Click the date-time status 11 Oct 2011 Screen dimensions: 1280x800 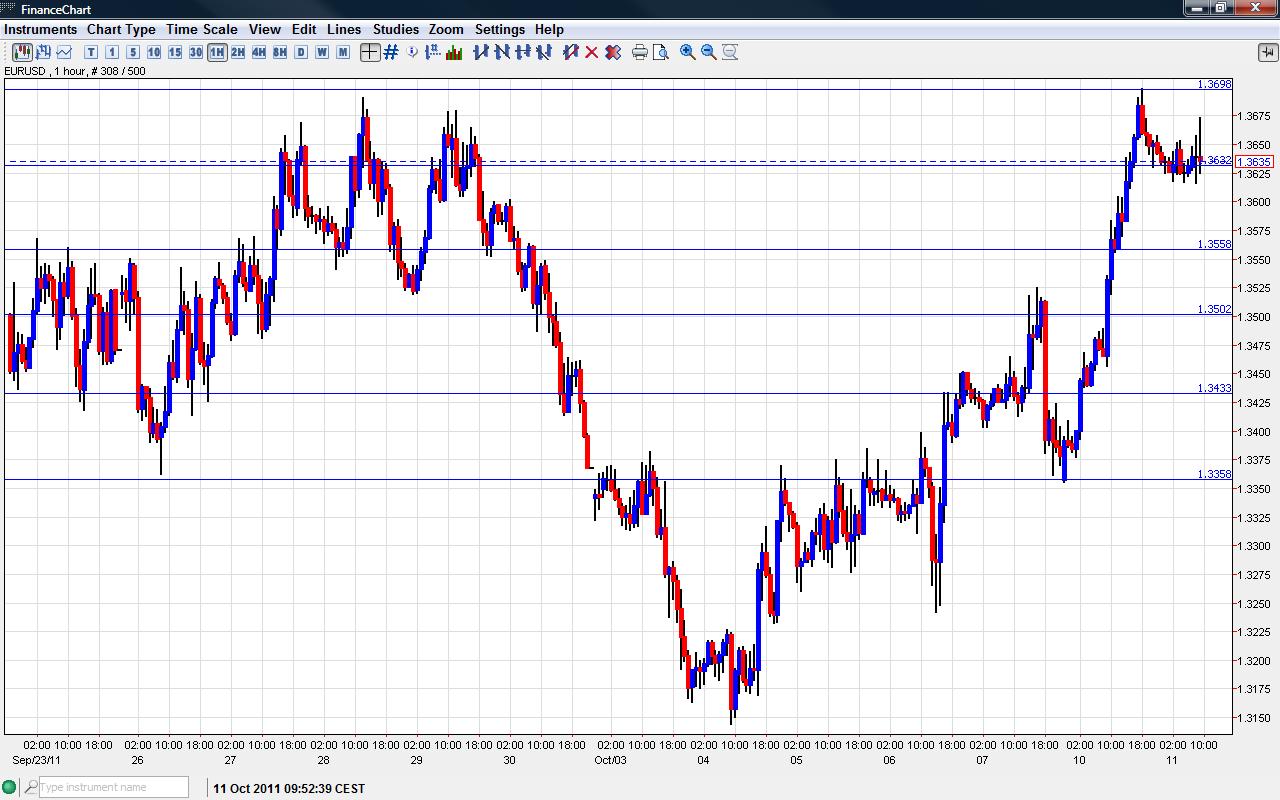289,788
